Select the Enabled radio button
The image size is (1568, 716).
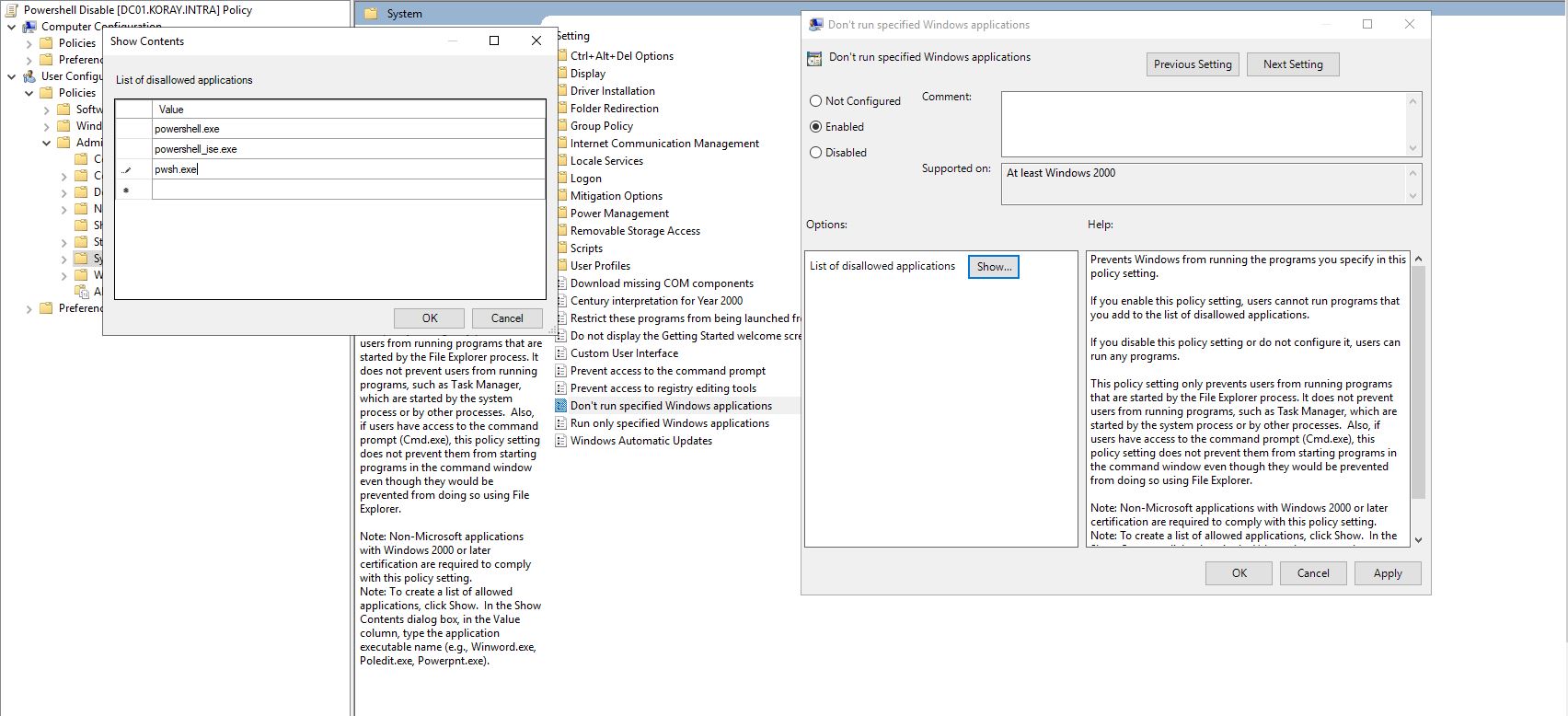816,127
